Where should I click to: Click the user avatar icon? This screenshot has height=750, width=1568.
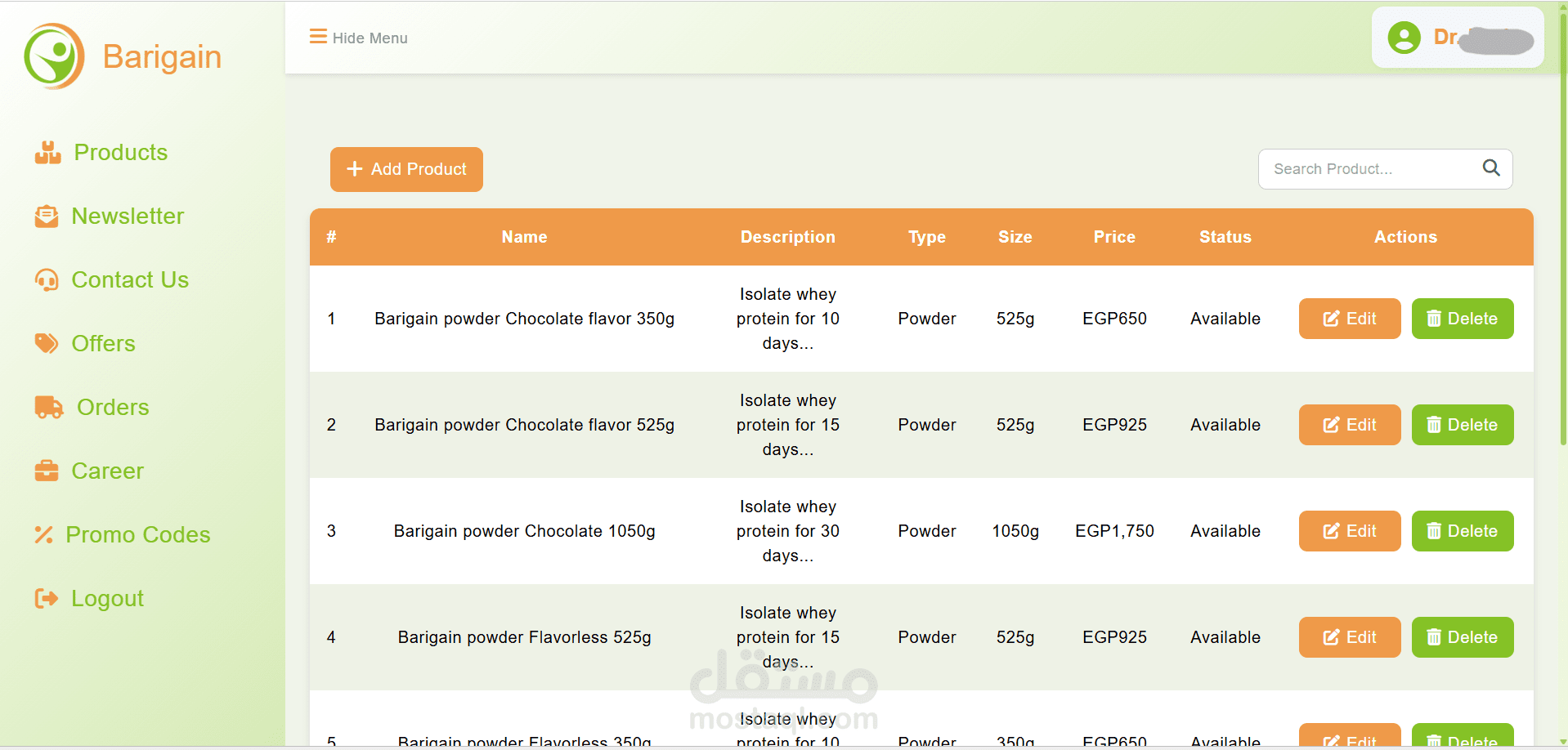[1404, 38]
